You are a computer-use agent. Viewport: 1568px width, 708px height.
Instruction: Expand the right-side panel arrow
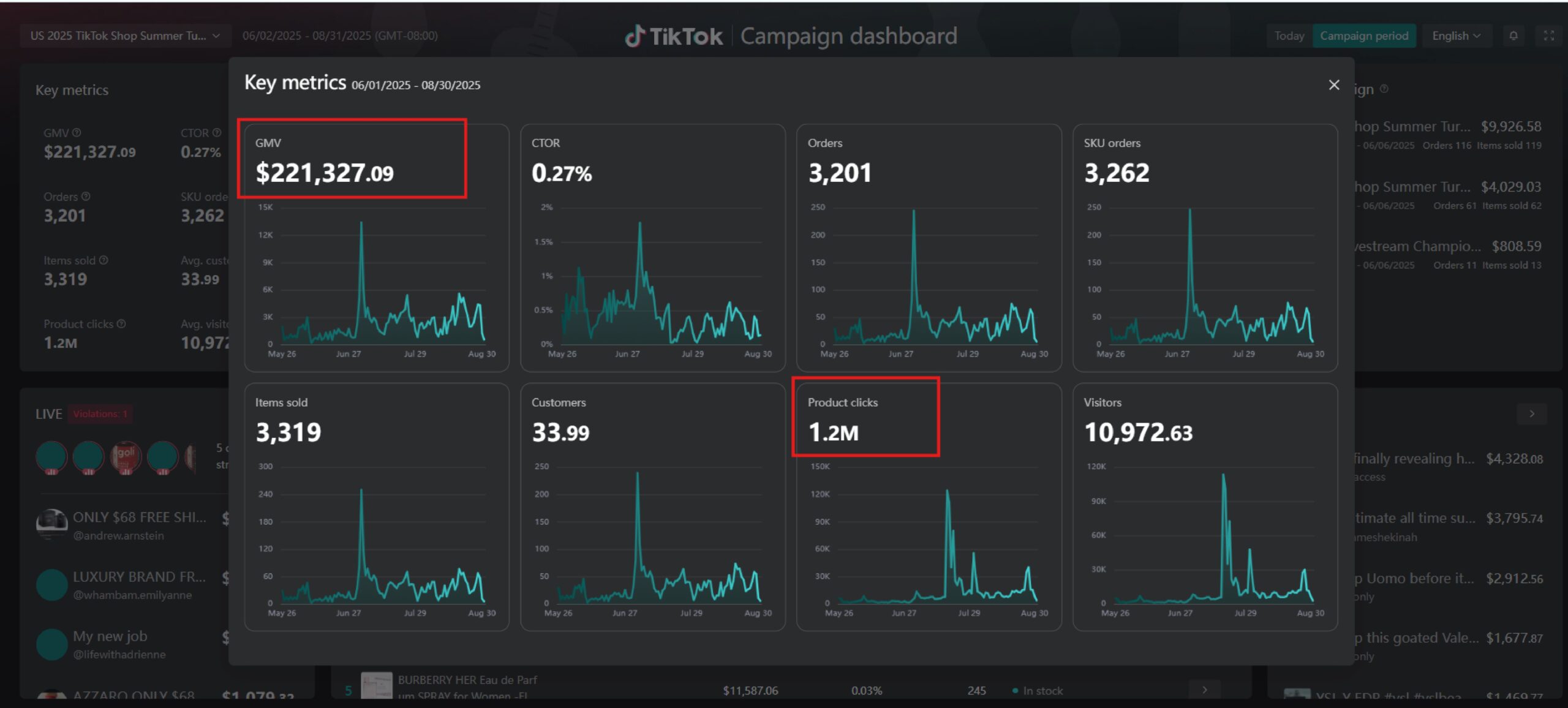point(1531,414)
